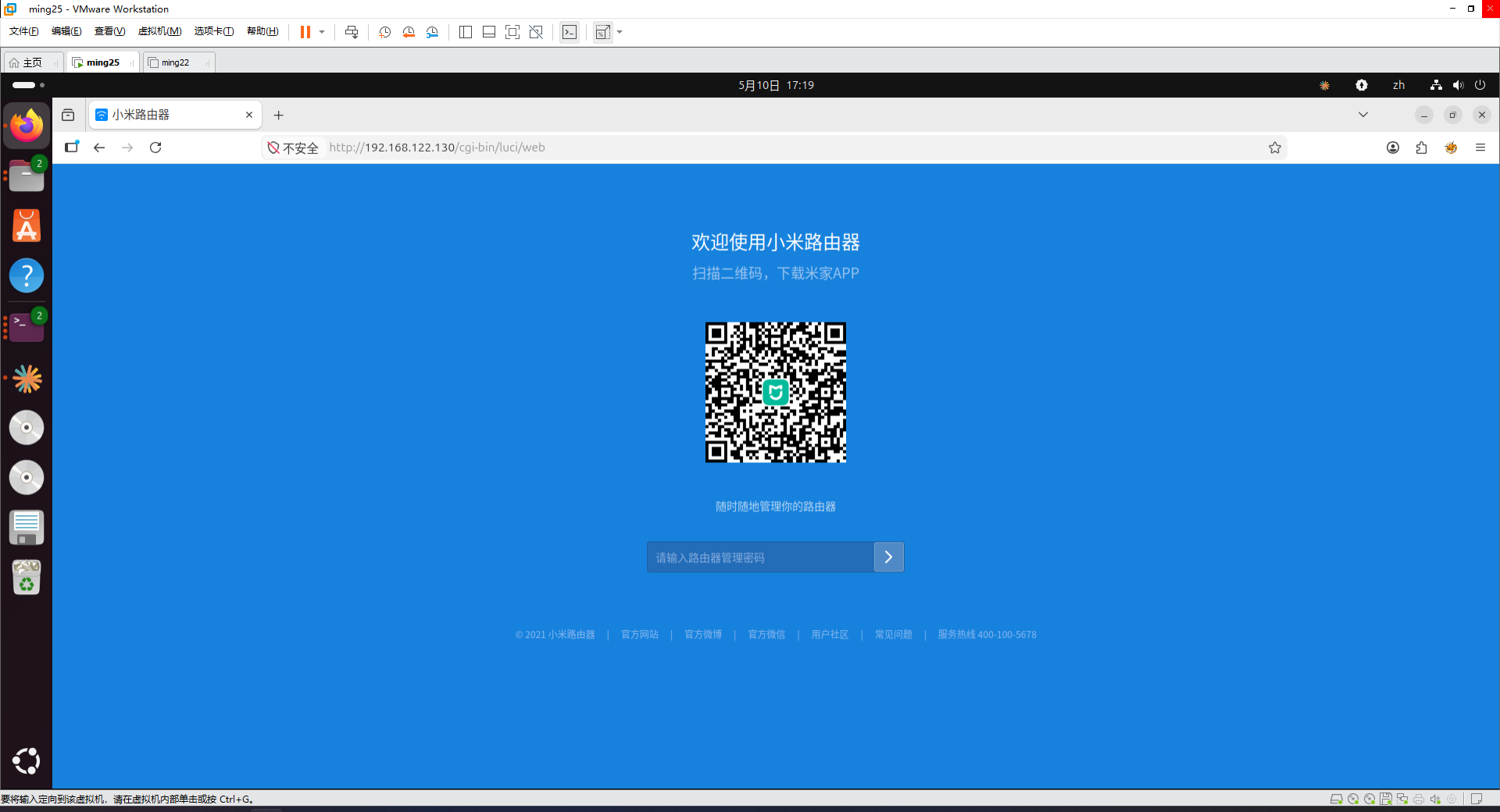Open the power options dropdown arrow beside the pause button

(x=322, y=32)
